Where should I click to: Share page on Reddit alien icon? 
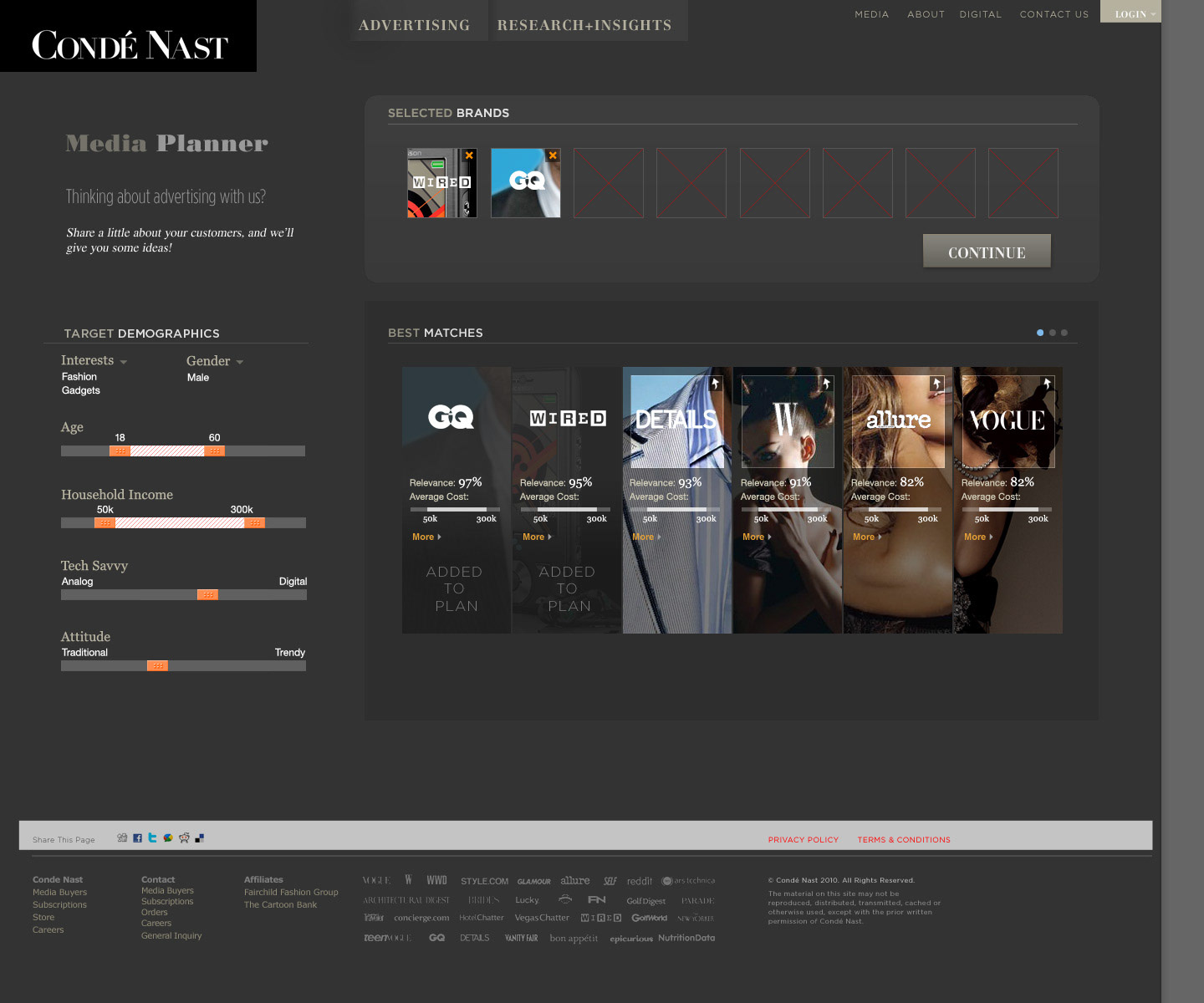click(x=184, y=838)
